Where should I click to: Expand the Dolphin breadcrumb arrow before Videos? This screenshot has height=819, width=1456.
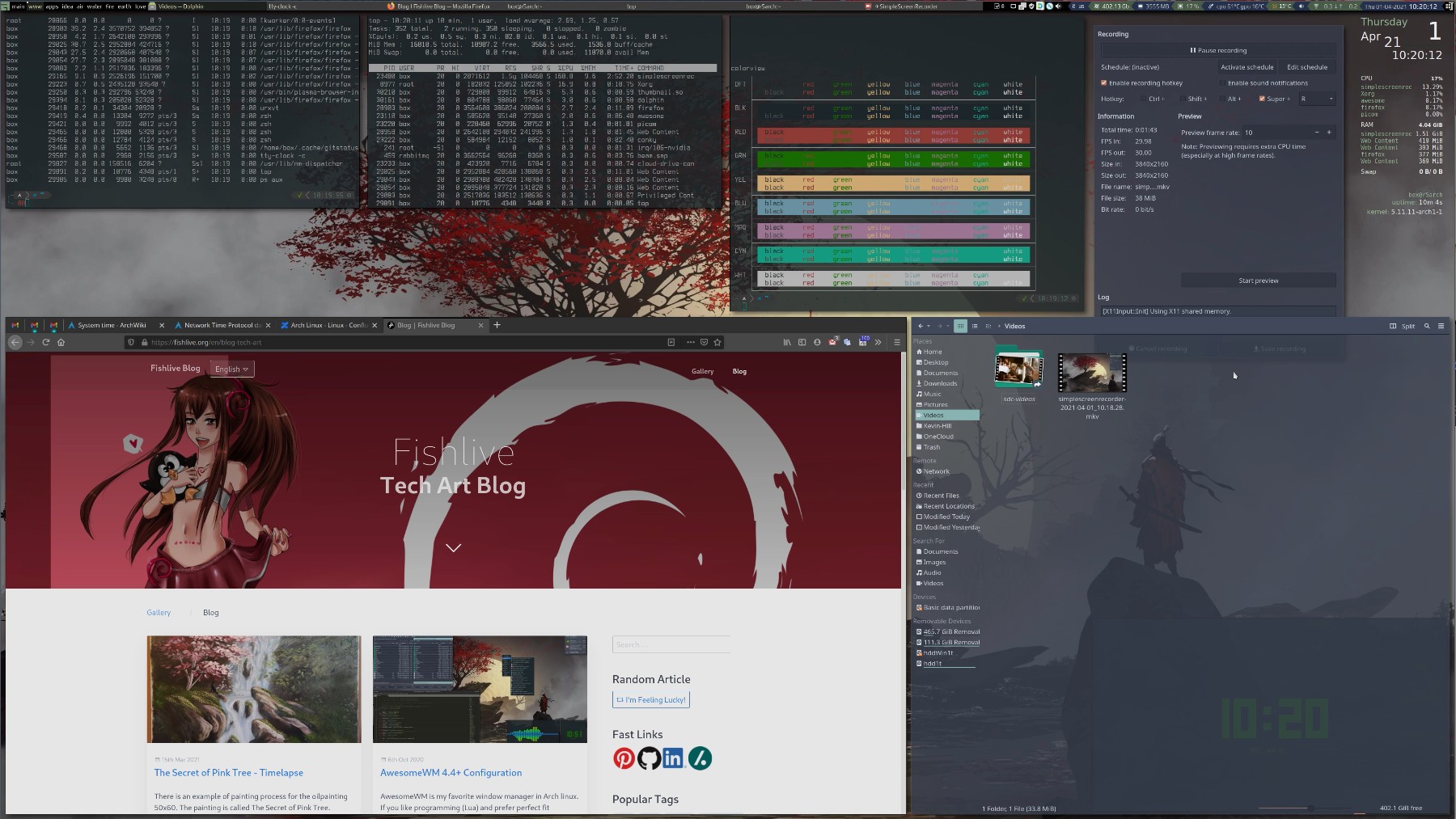pos(1000,326)
